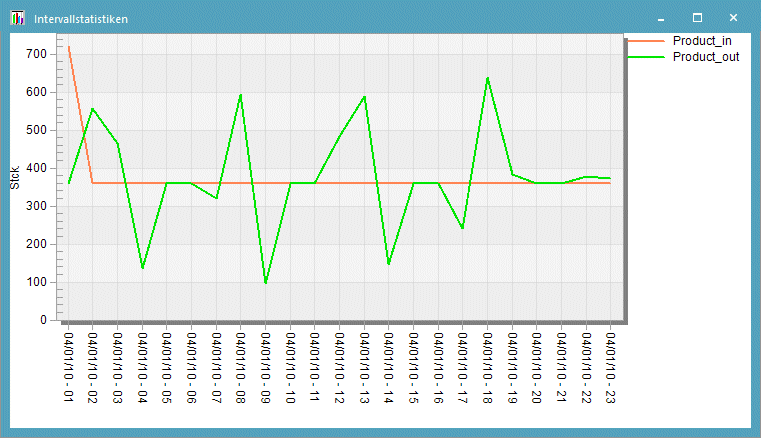761x438 pixels.
Task: Click the orange Product_in legend line
Action: point(646,41)
